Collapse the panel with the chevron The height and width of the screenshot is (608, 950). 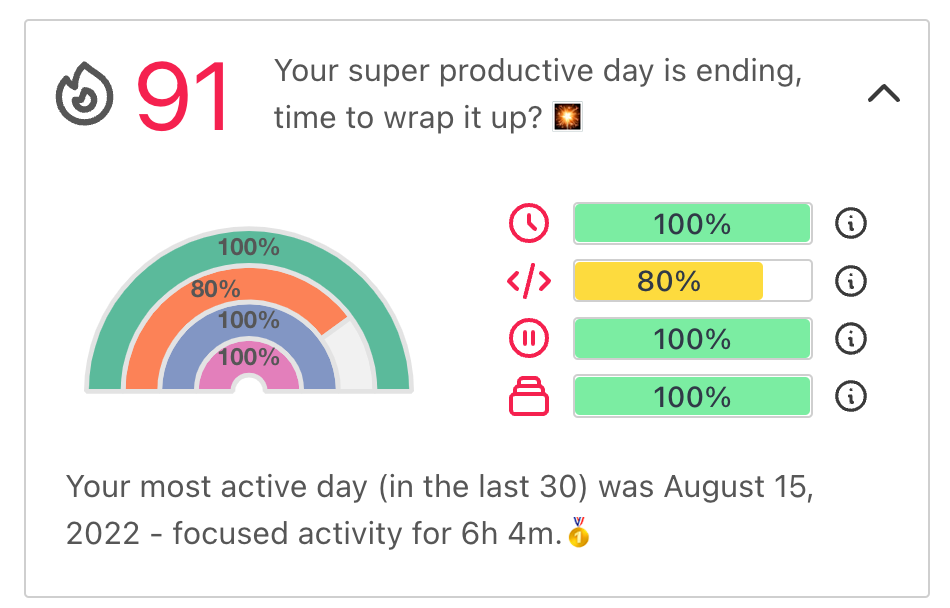pyautogui.click(x=884, y=93)
